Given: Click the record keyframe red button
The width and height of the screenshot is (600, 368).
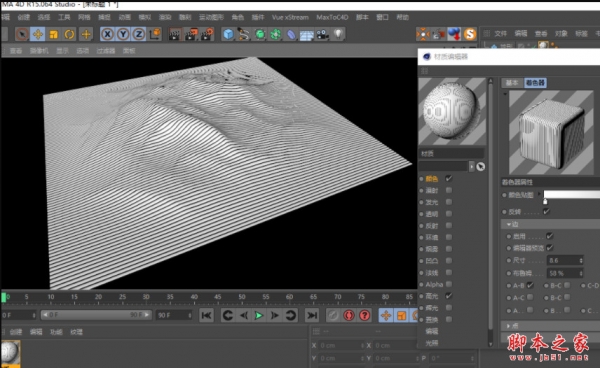Looking at the screenshot, I should pos(349,315).
